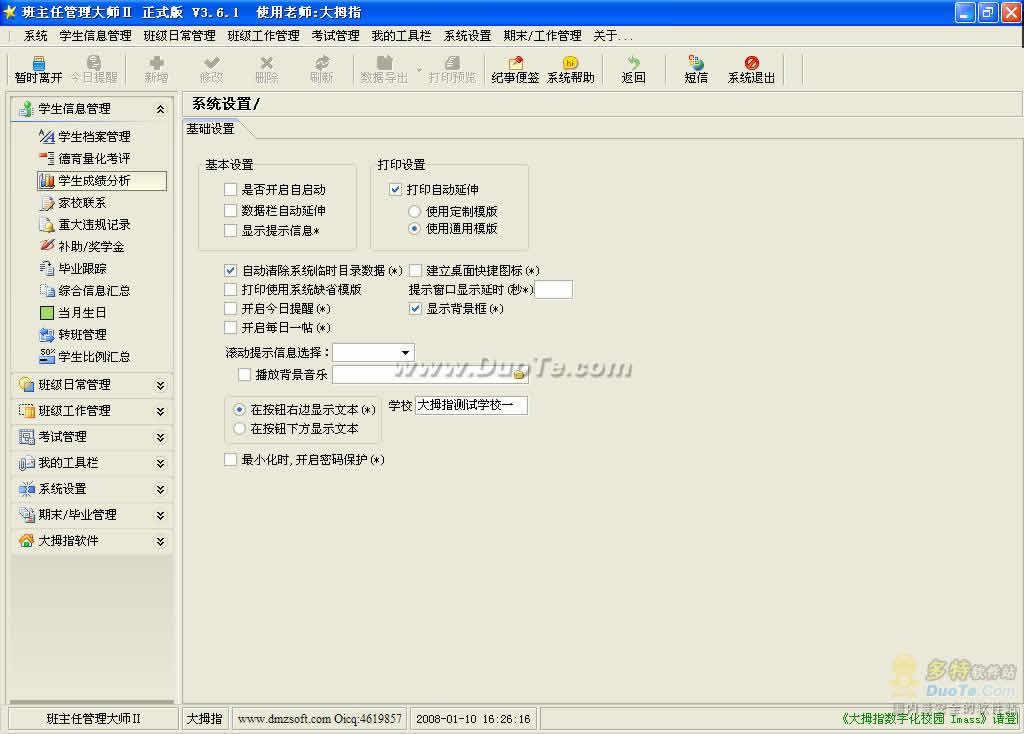Enable the 是否开启自启动 checkbox
This screenshot has height=734, width=1024.
coord(231,189)
